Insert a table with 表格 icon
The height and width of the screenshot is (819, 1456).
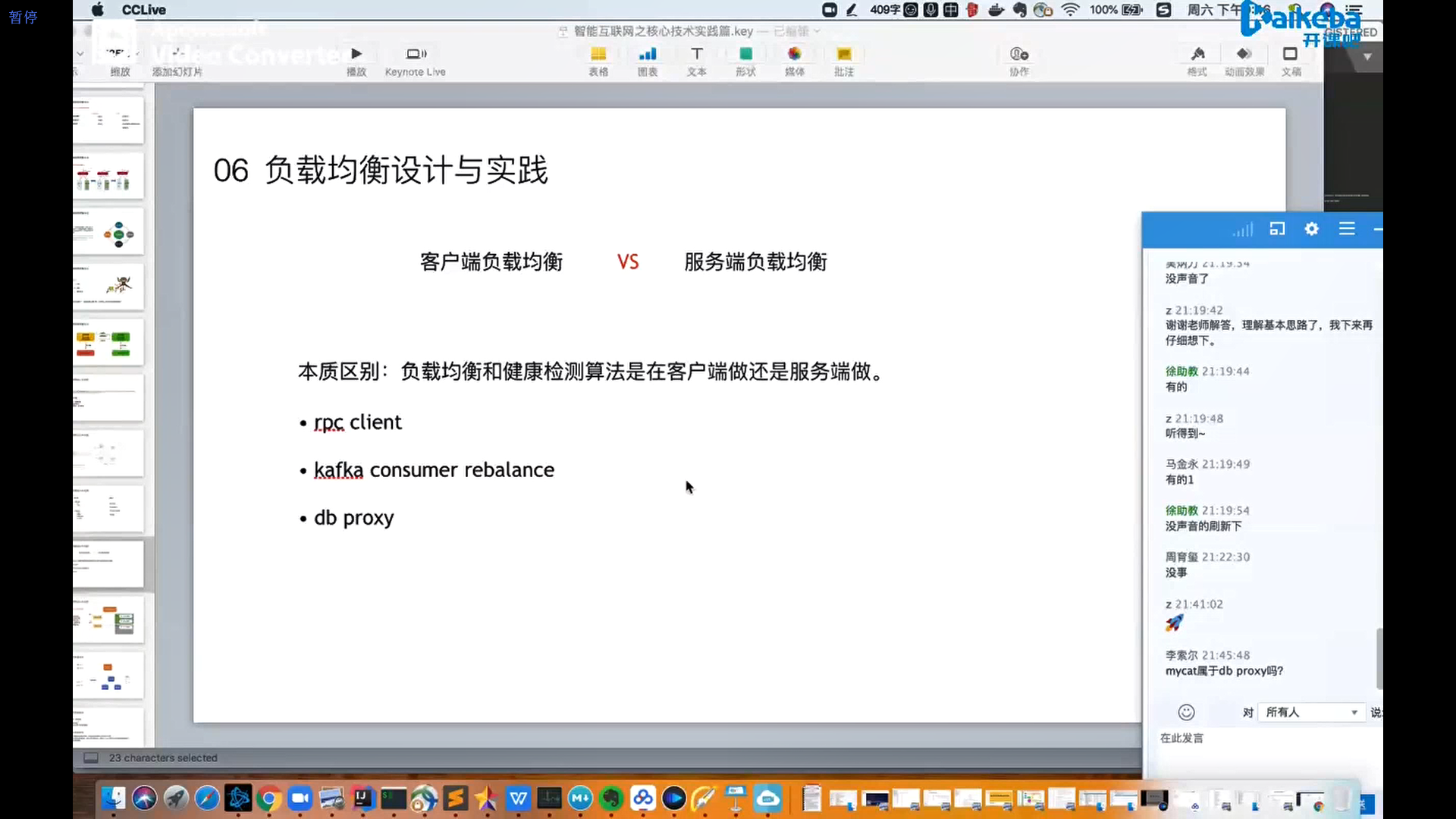coord(598,55)
